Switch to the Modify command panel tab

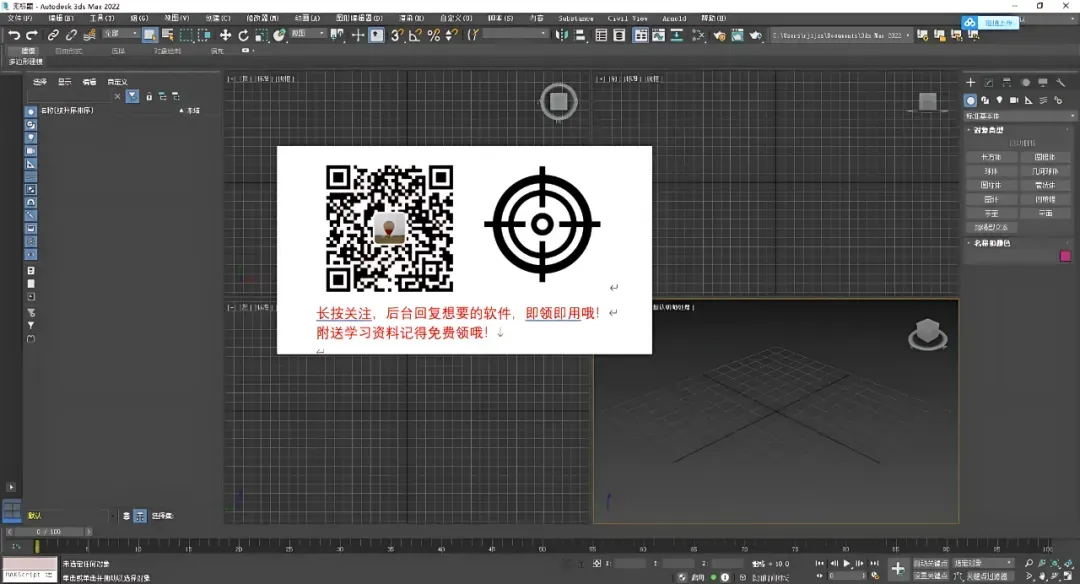tap(988, 83)
